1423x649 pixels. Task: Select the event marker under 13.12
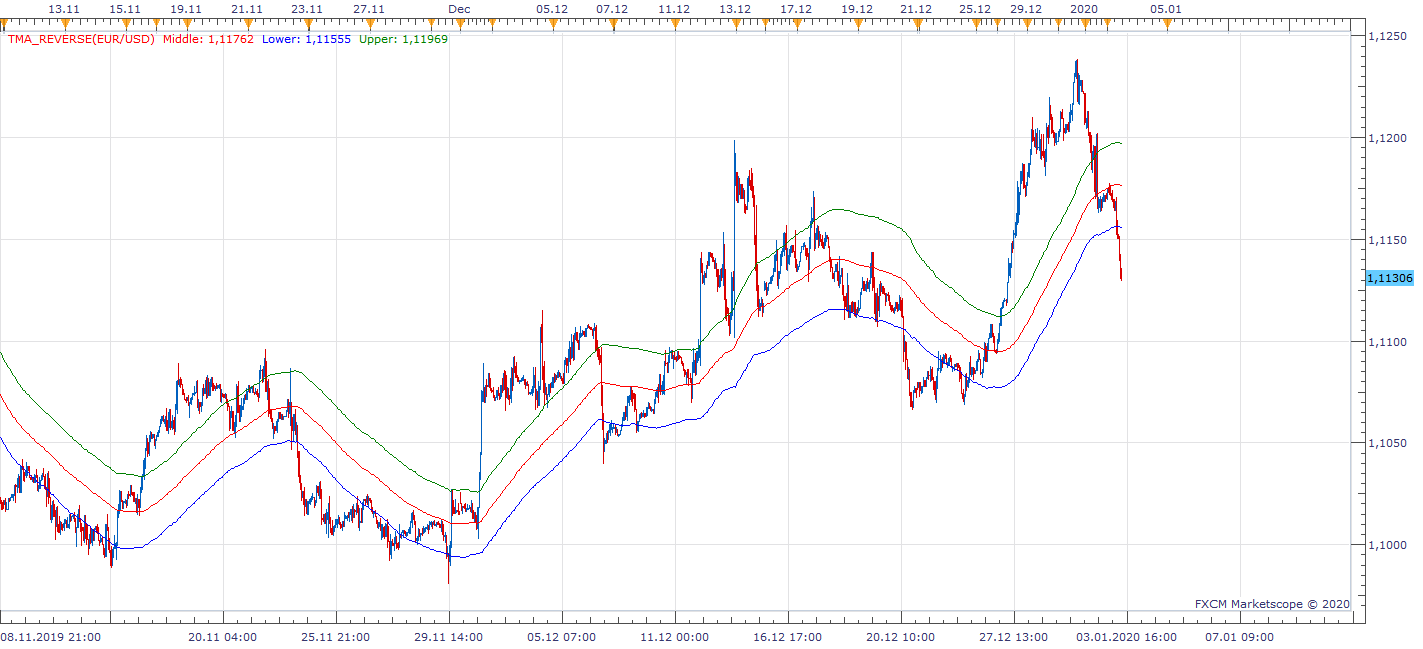click(x=735, y=23)
